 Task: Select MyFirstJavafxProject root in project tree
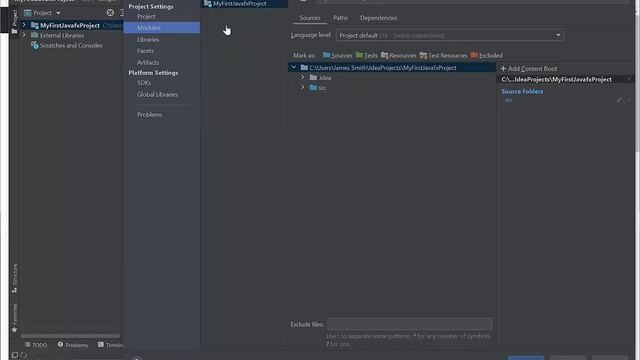click(x=70, y=25)
